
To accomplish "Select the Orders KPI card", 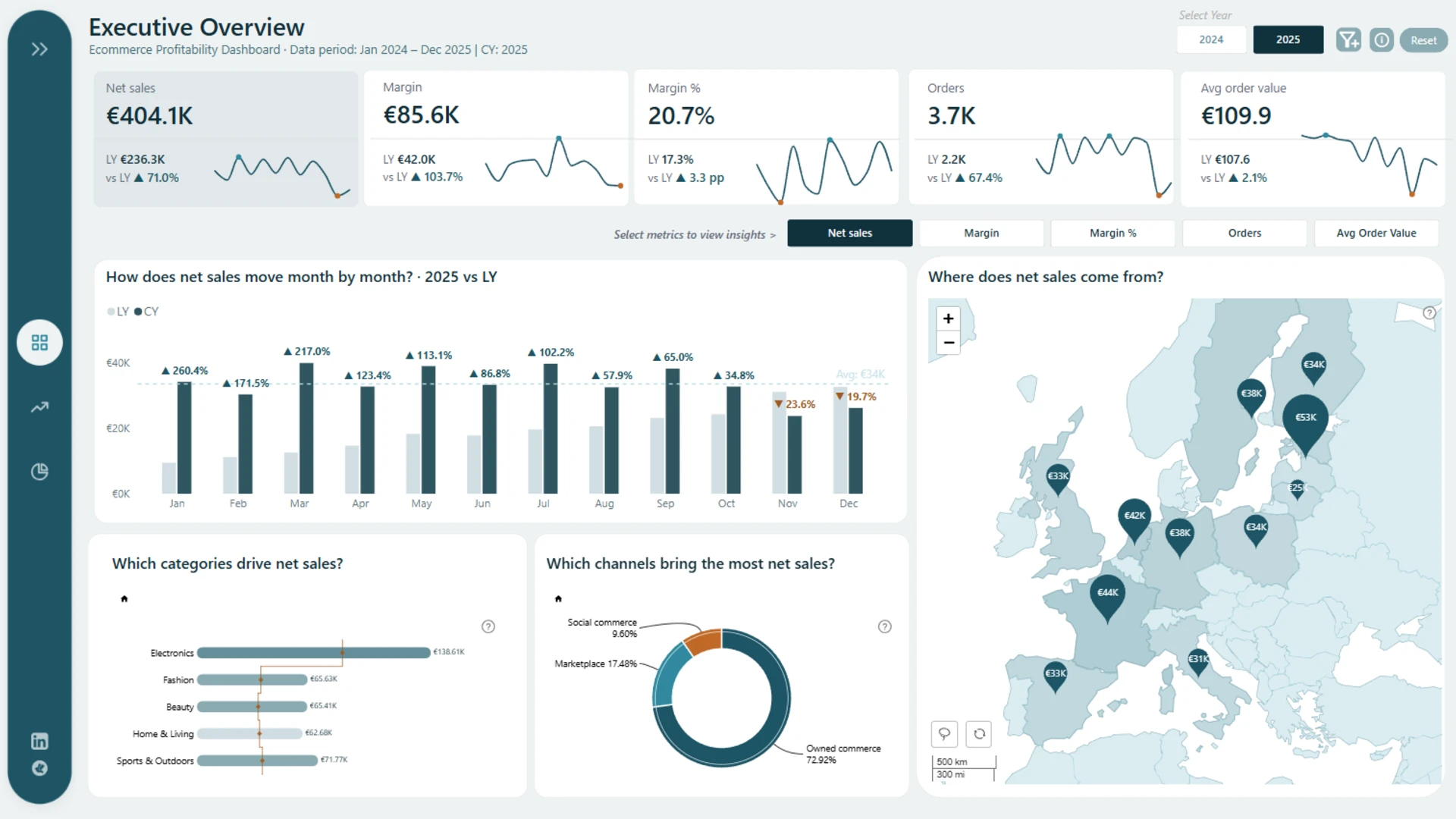I will pos(1040,138).
